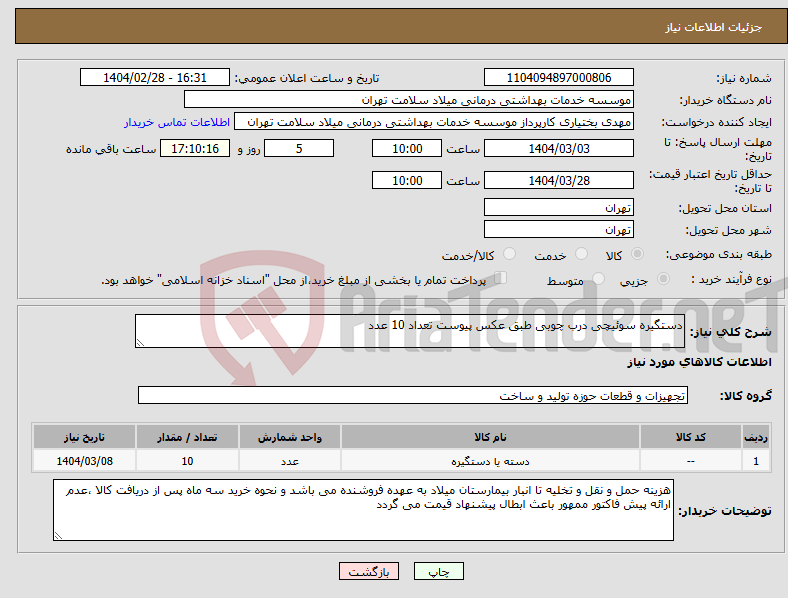Select the متوسط purchase type radio
The image size is (788, 598).
tap(598, 278)
